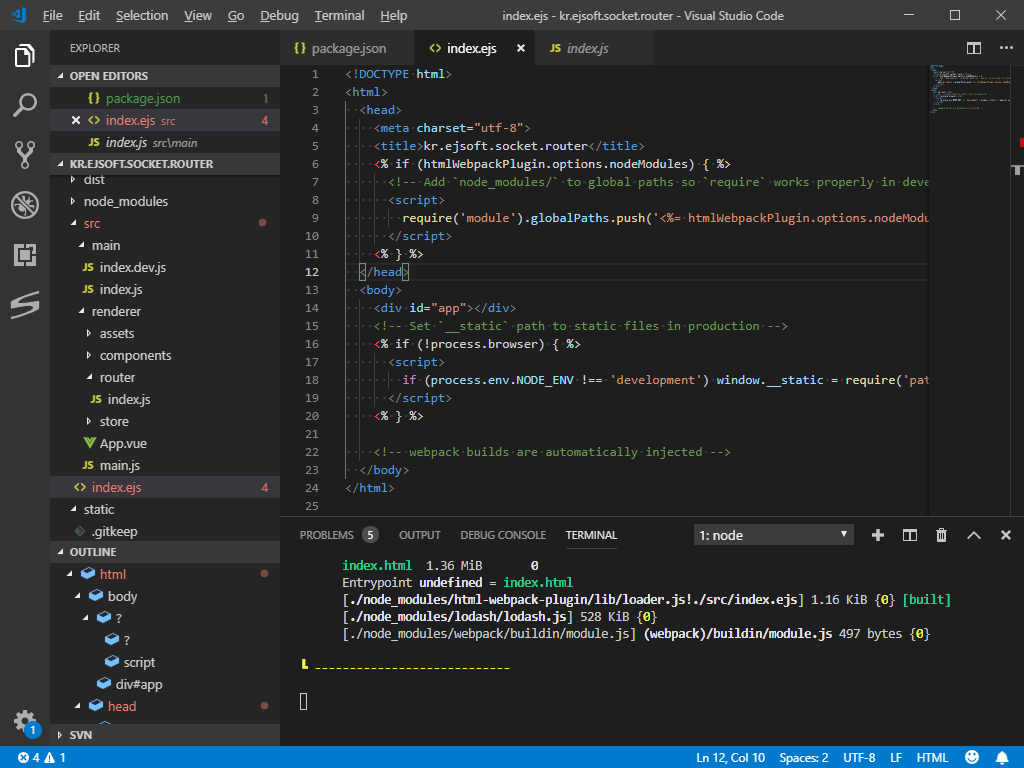This screenshot has height=768, width=1024.
Task: Switch to the Output panel tab
Action: pyautogui.click(x=419, y=536)
